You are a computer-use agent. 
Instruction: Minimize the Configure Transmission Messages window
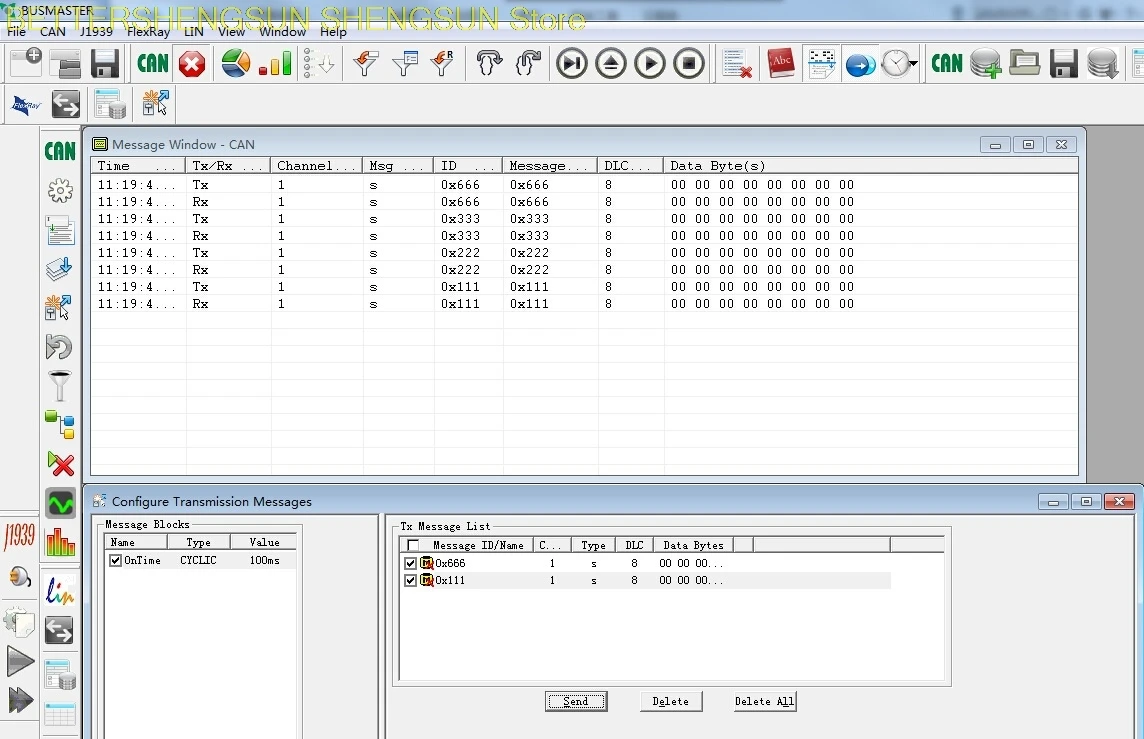(1053, 502)
